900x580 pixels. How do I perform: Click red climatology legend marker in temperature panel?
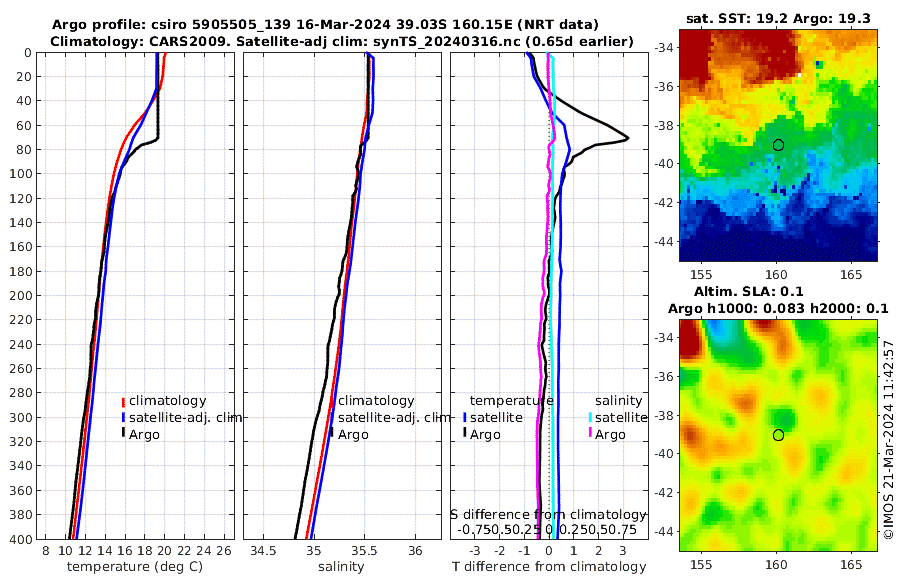pos(123,401)
